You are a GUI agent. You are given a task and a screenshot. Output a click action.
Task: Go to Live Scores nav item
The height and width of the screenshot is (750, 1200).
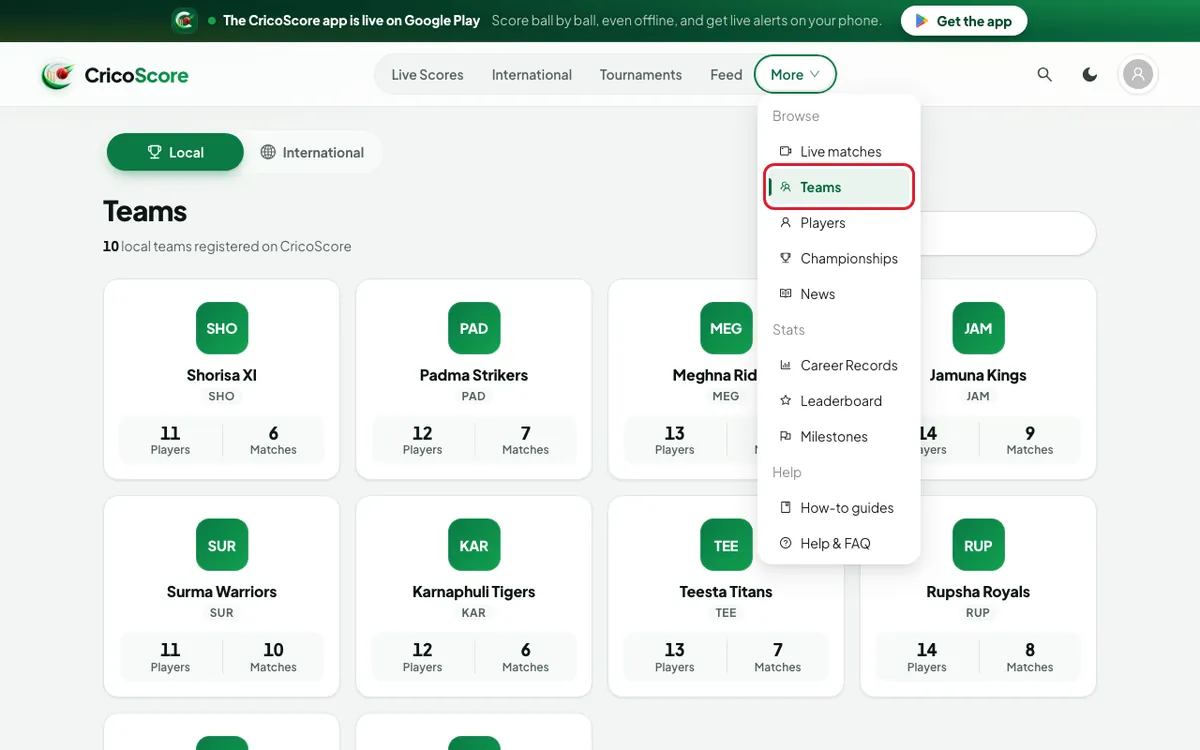[427, 75]
